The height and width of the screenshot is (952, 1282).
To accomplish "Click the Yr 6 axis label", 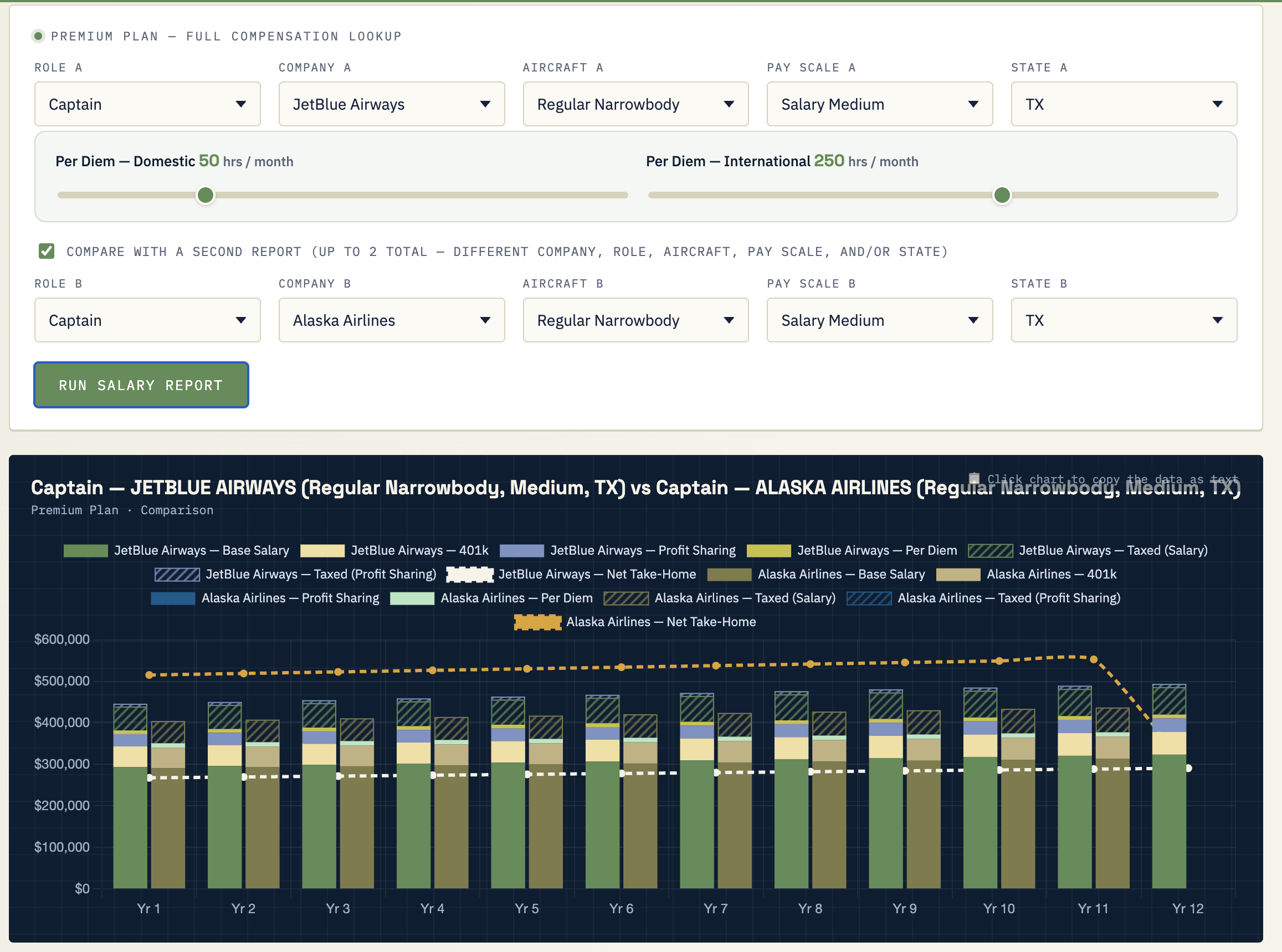I will pyautogui.click(x=621, y=909).
